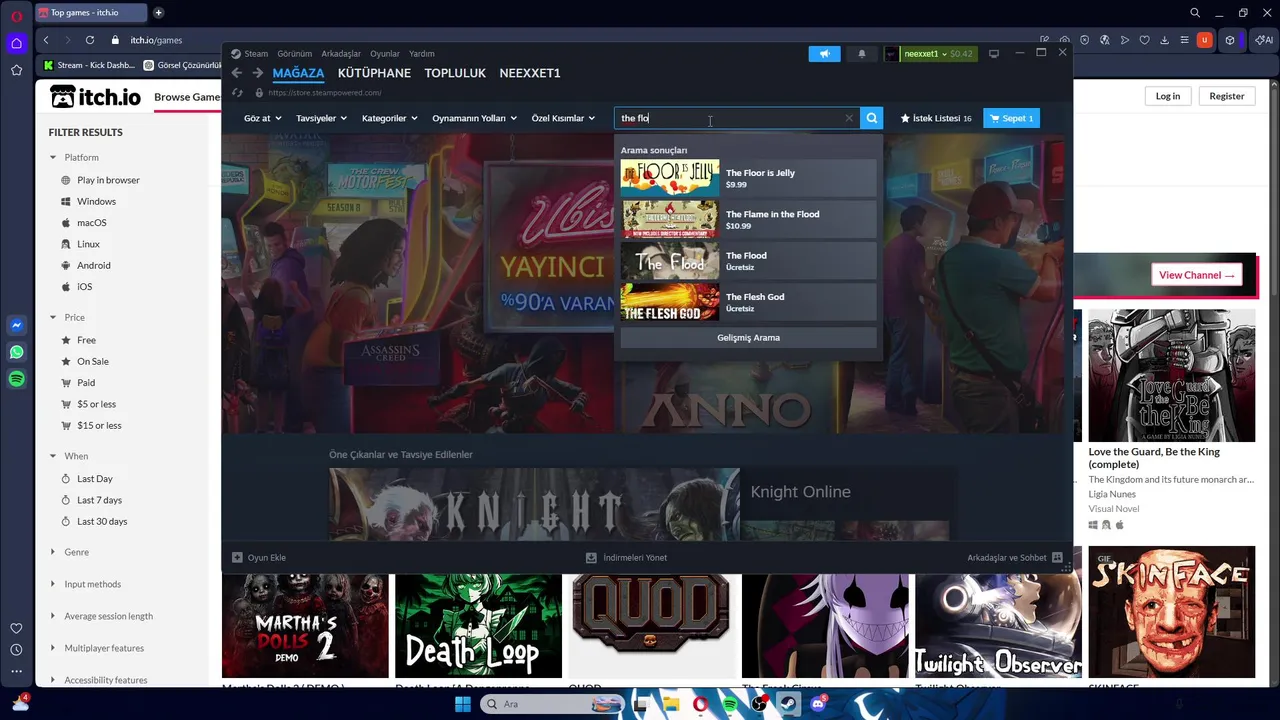Click the Windows Start button
The height and width of the screenshot is (720, 1280).
(462, 704)
